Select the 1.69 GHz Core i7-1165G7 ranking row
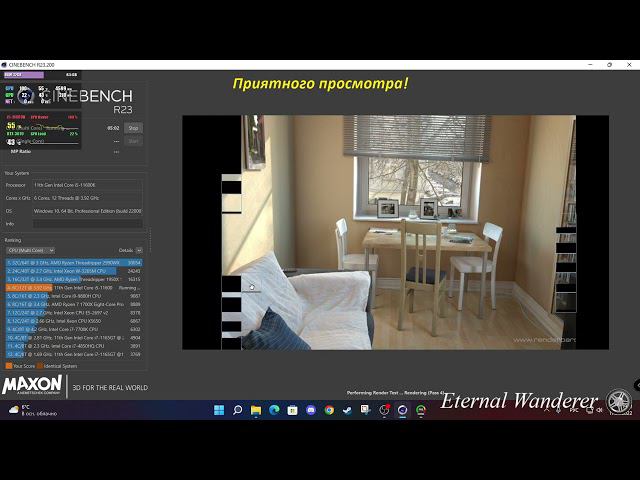Image resolution: width=640 pixels, height=480 pixels. point(74,354)
